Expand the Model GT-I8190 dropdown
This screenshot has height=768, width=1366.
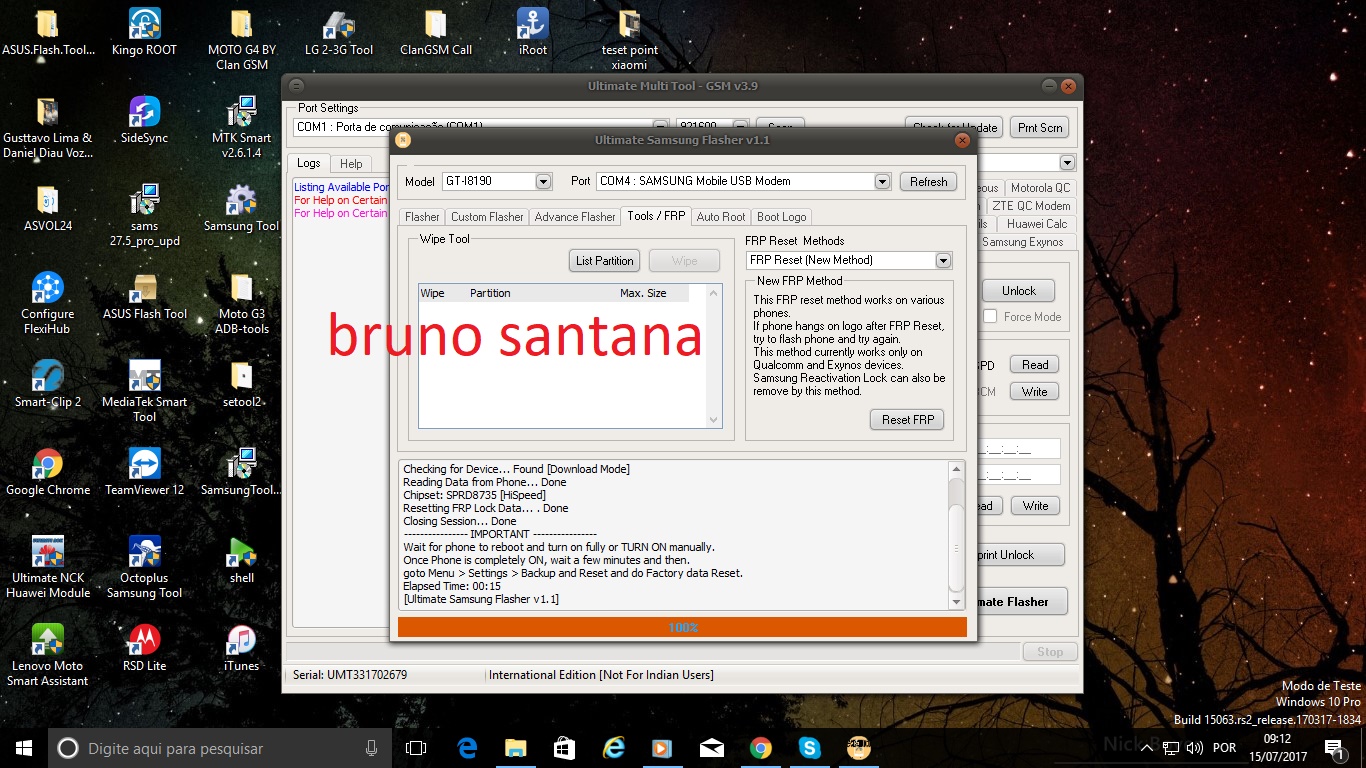[543, 181]
